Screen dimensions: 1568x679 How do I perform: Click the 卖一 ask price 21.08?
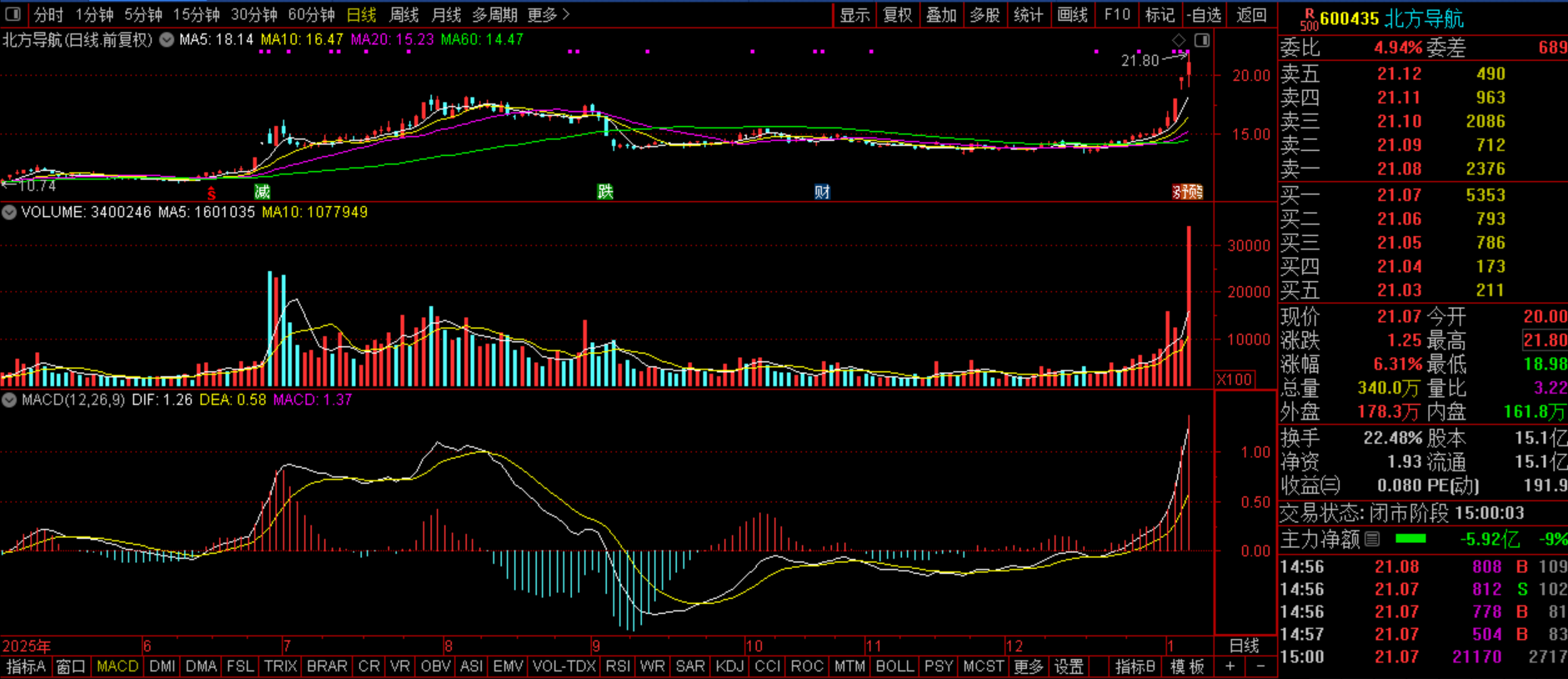point(1399,168)
